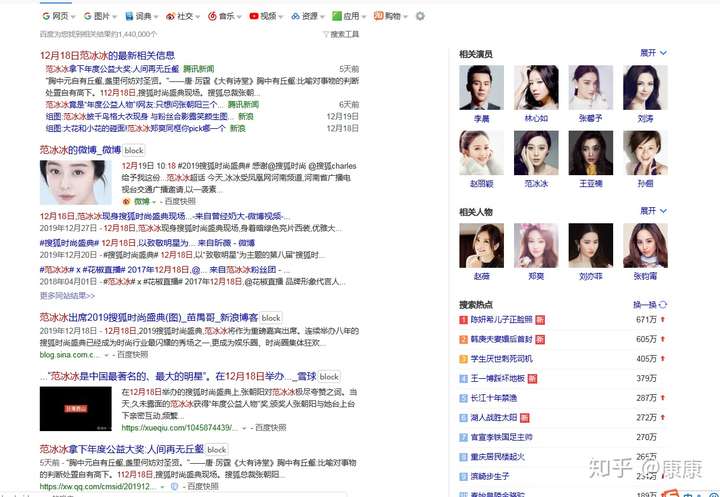Click the face photo in the Weibo result
This screenshot has width=720, height=497.
pos(76,182)
